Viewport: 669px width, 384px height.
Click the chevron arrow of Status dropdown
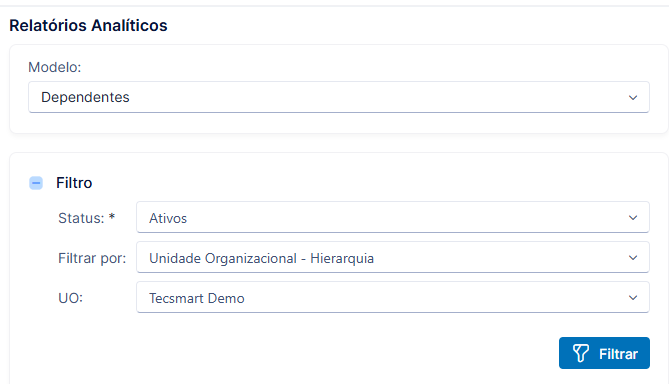633,218
